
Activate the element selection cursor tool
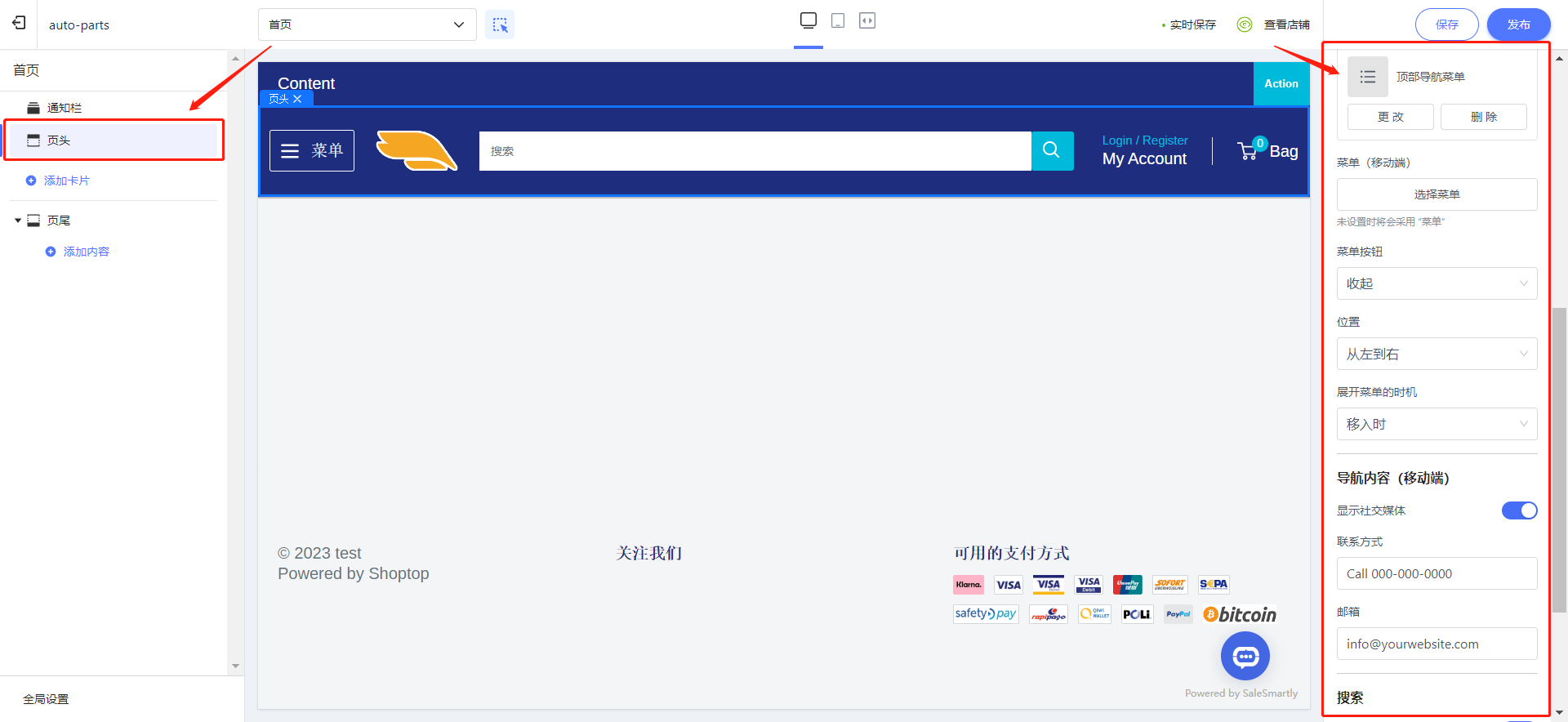pos(500,25)
